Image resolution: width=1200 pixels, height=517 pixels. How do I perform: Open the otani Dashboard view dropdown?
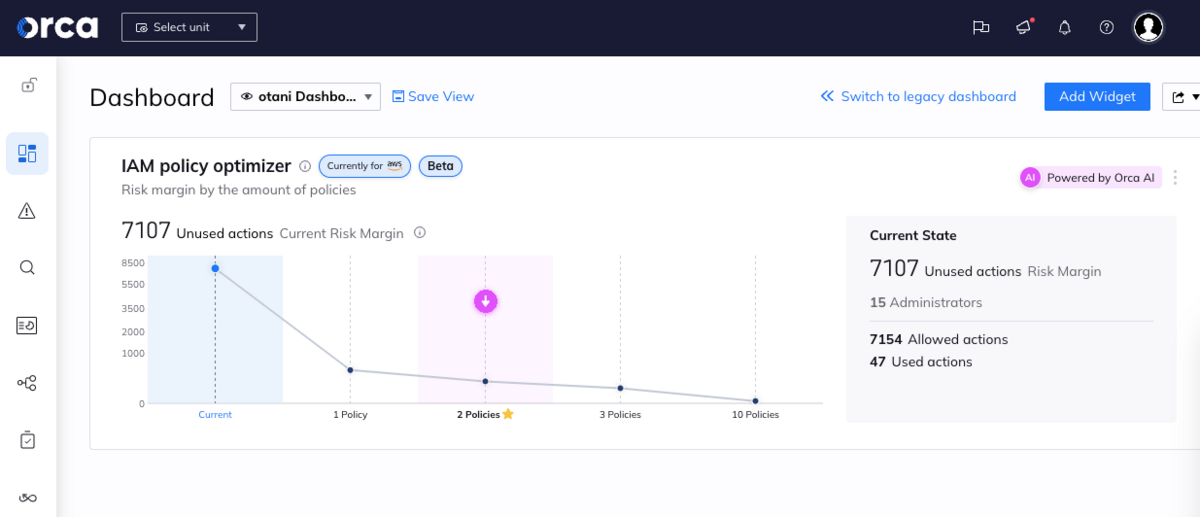pyautogui.click(x=305, y=97)
